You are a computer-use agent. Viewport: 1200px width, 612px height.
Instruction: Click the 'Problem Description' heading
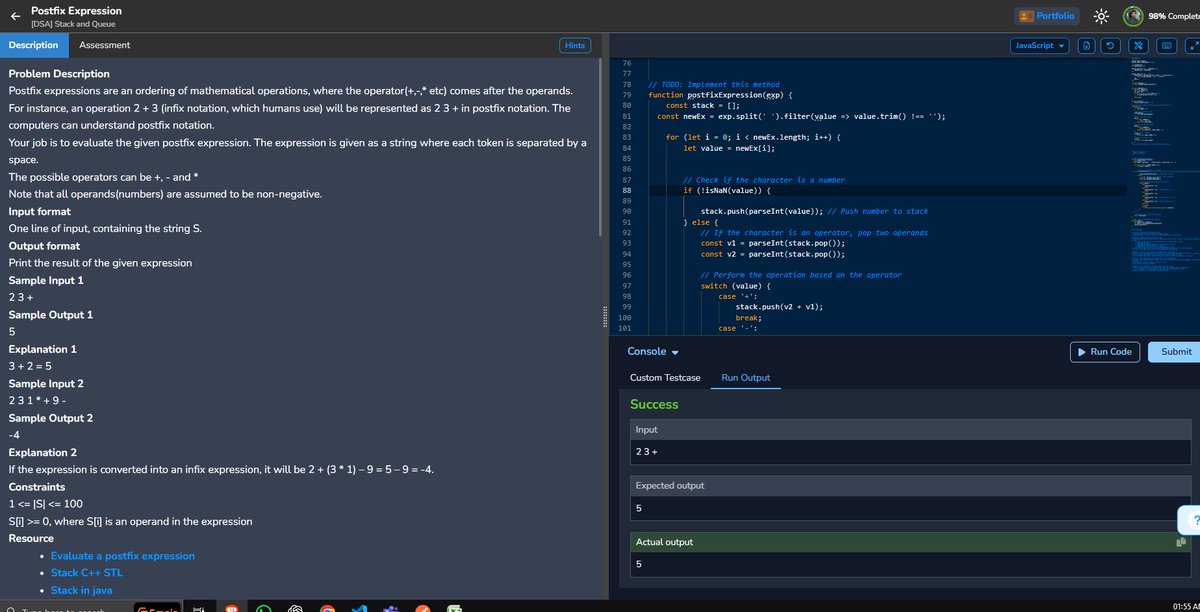[x=59, y=74]
